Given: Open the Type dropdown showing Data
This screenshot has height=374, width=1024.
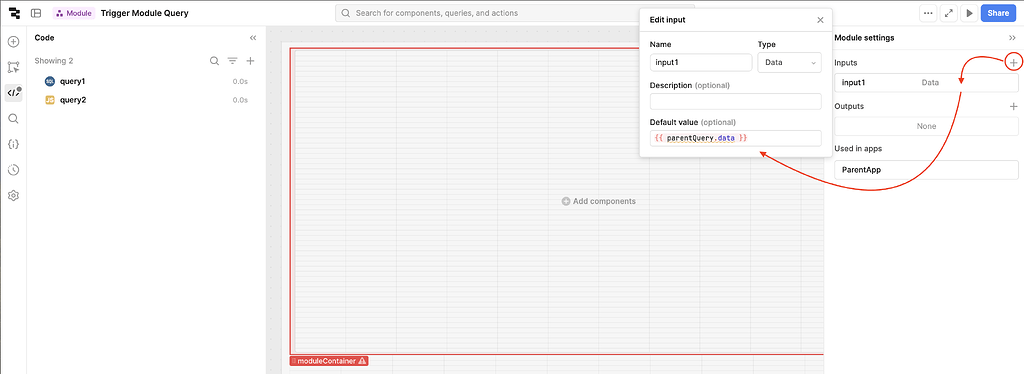Looking at the screenshot, I should (789, 63).
